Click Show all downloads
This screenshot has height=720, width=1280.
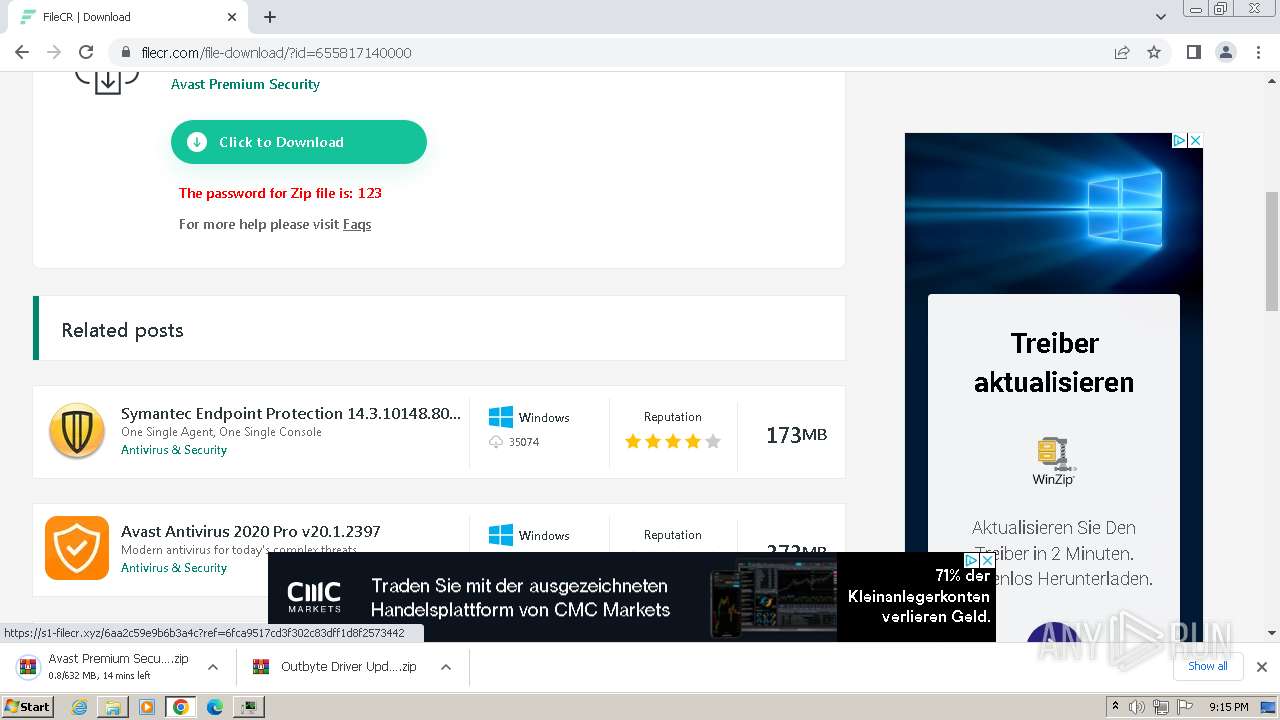(1207, 666)
